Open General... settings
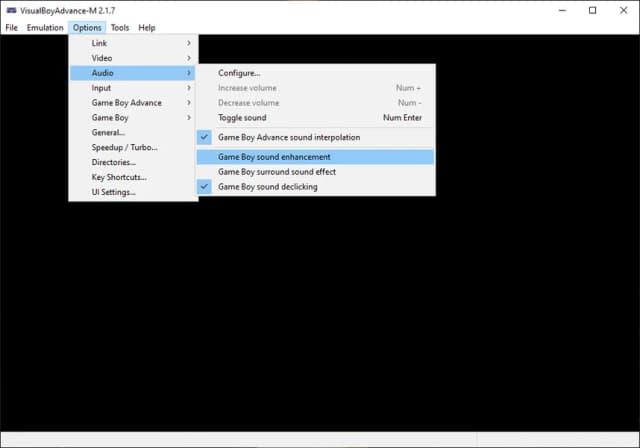 tap(133, 133)
